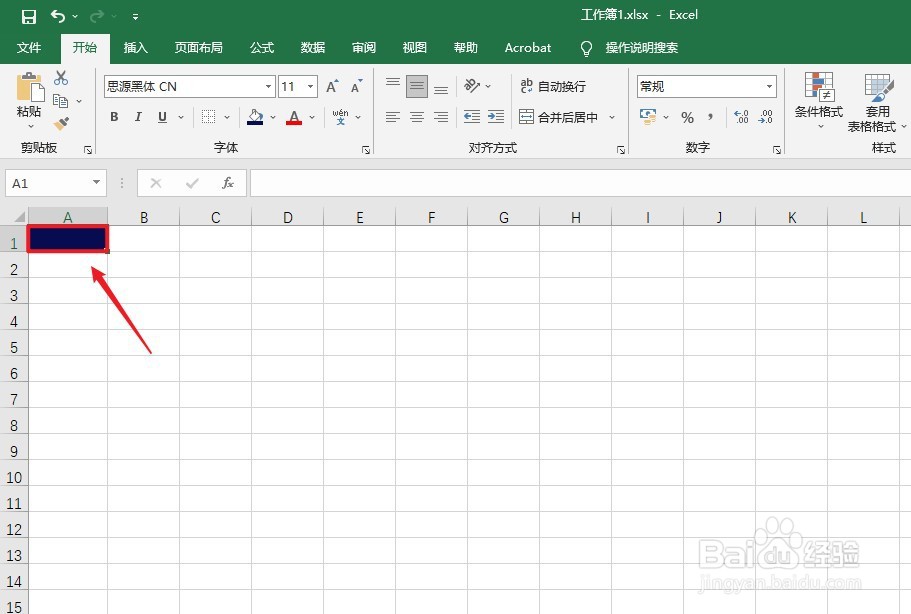Toggle bold formatting in the font group
Image resolution: width=911 pixels, height=614 pixels.
[x=114, y=117]
